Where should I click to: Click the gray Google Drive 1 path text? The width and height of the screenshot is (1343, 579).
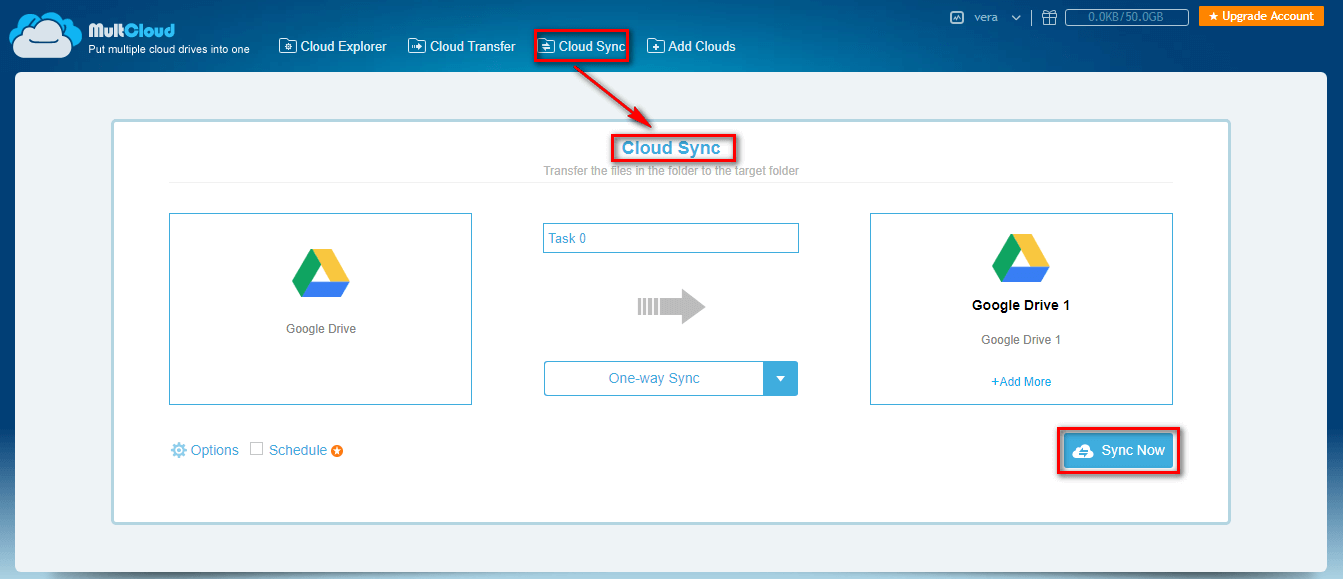pyautogui.click(x=1021, y=340)
